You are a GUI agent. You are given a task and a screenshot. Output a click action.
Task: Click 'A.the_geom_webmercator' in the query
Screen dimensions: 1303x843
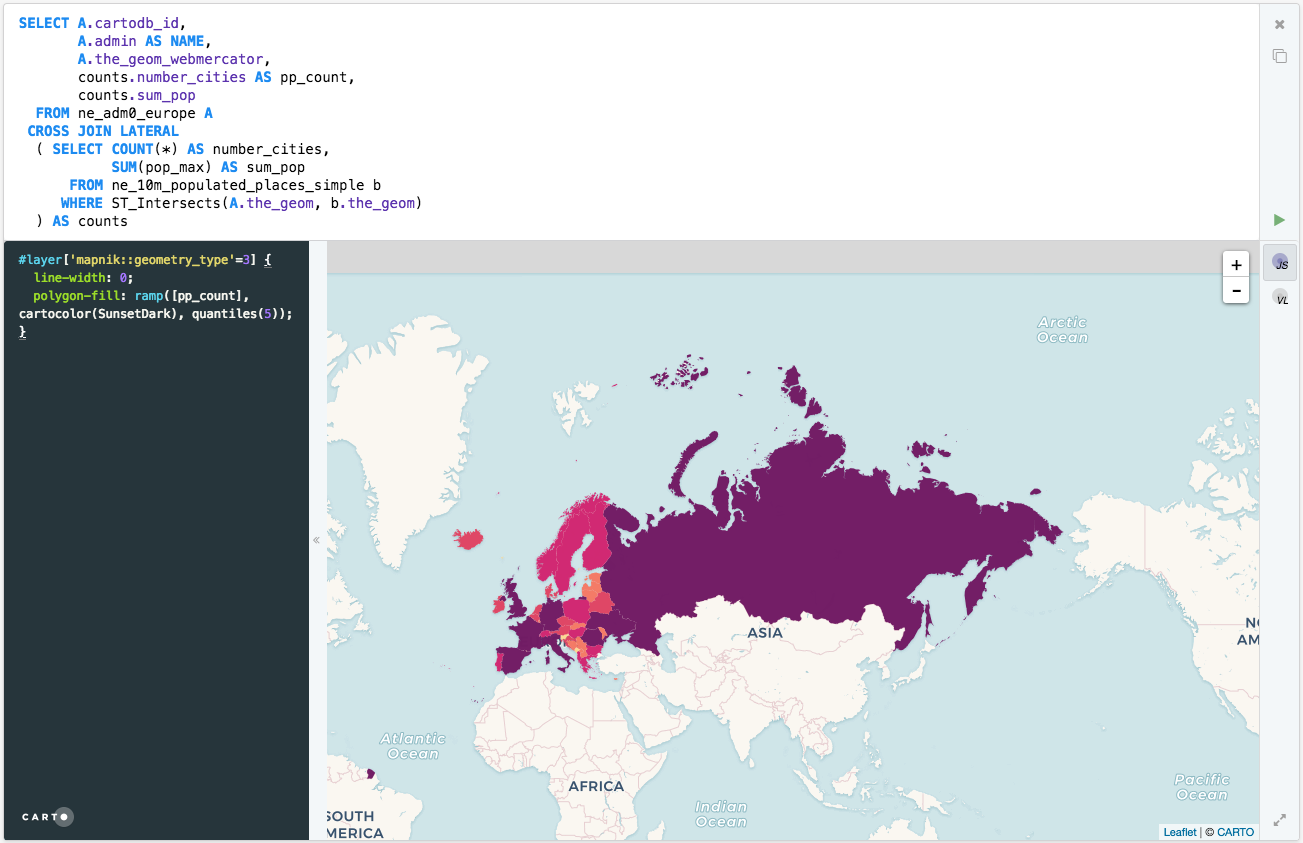[x=170, y=59]
